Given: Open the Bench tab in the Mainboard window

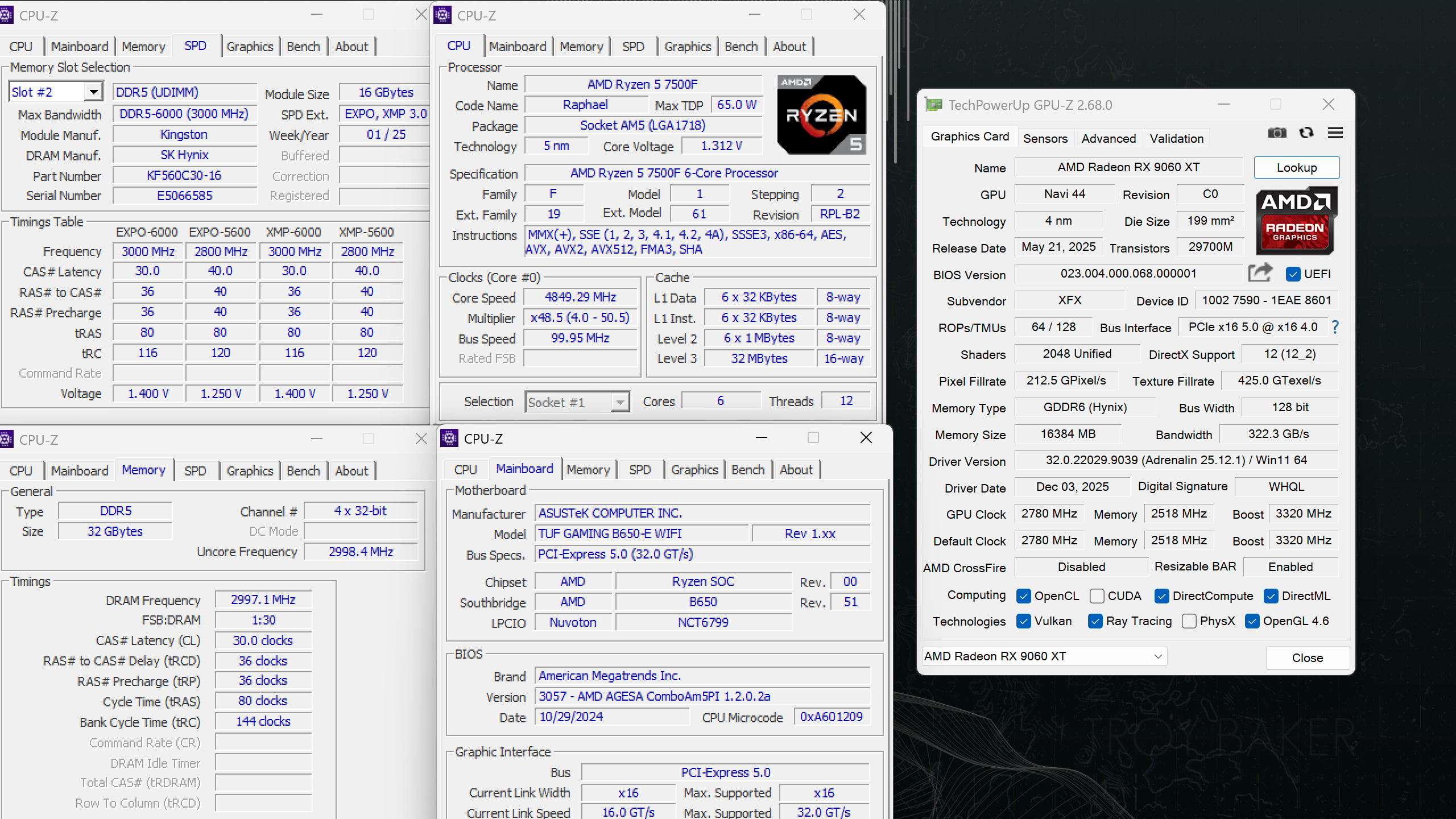Looking at the screenshot, I should point(748,470).
